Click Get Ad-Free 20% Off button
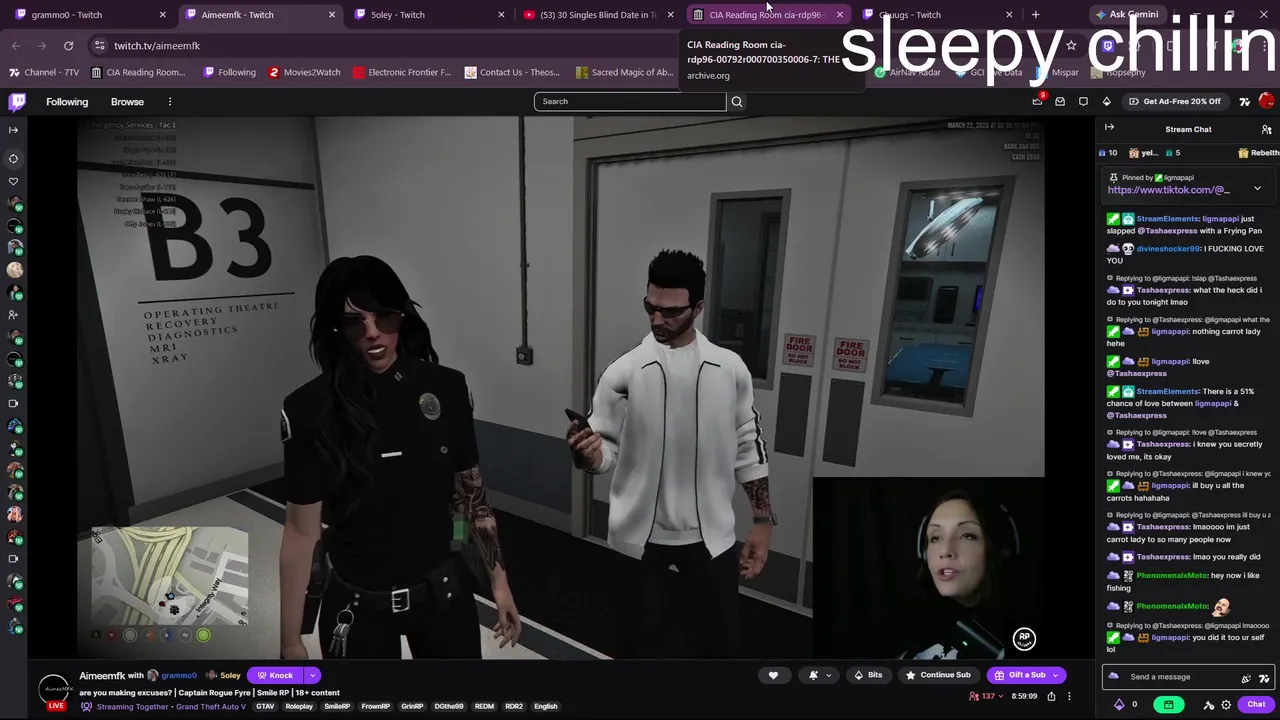This screenshot has width=1280, height=720. click(1175, 101)
